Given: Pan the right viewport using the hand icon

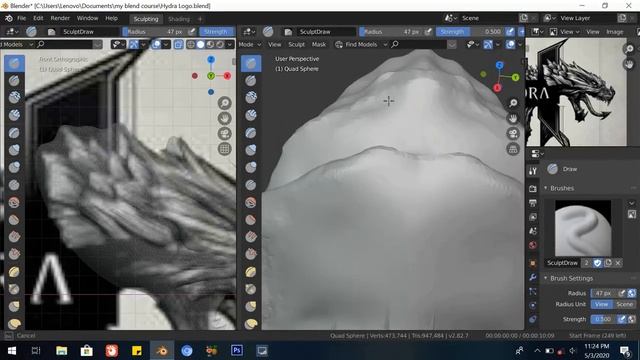Looking at the screenshot, I should point(513,118).
